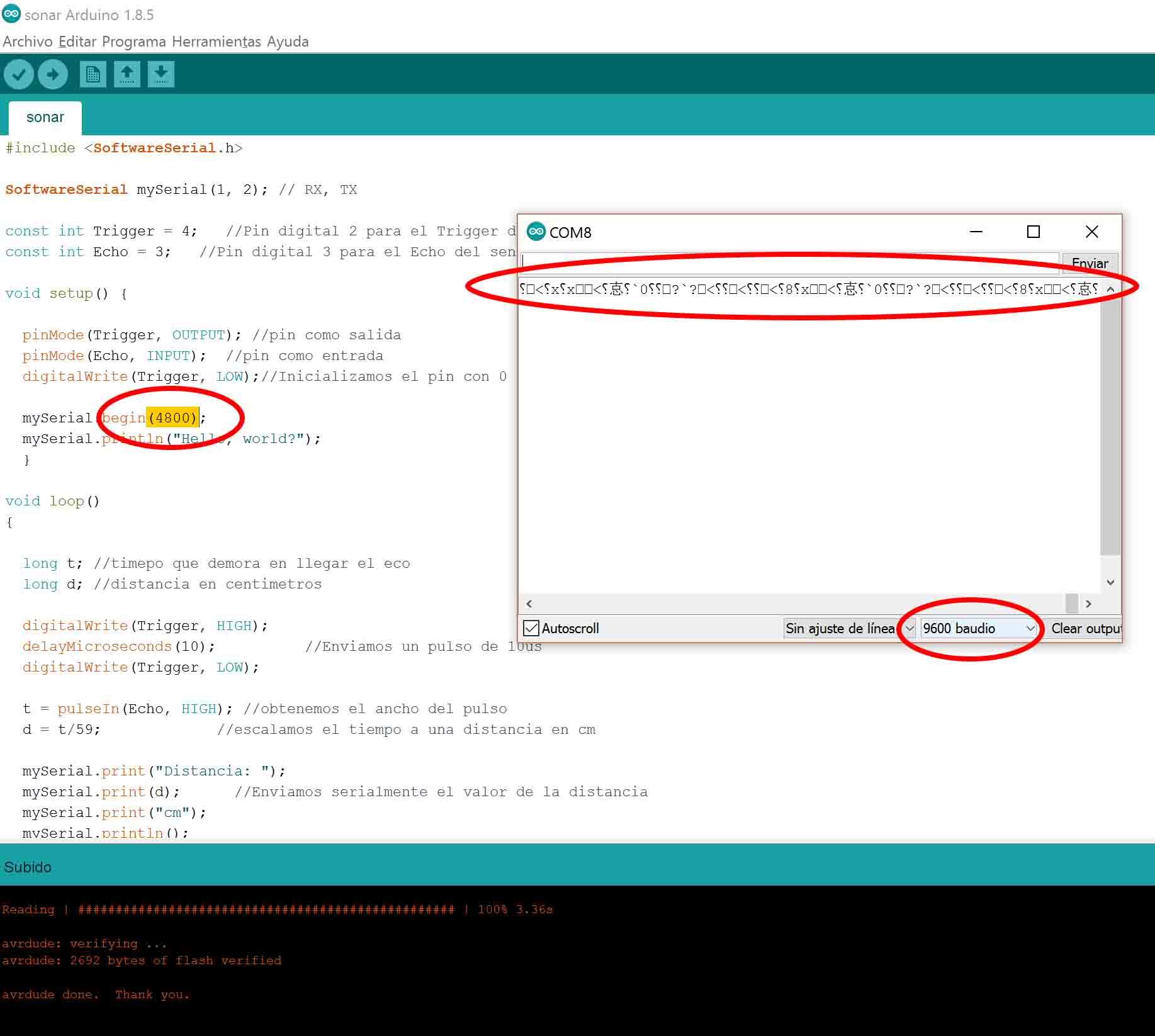Open the Ayuda menu

tap(288, 42)
